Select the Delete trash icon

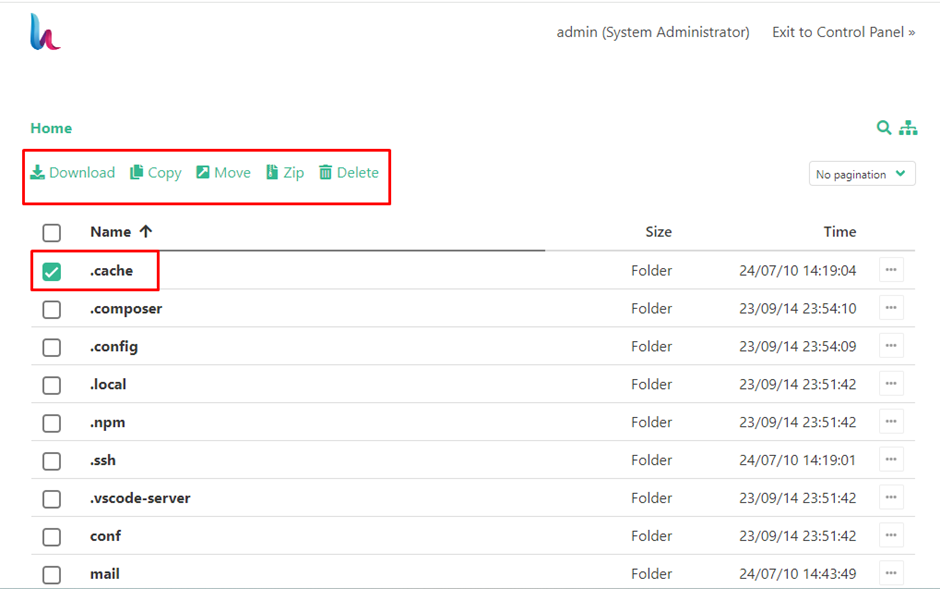326,172
